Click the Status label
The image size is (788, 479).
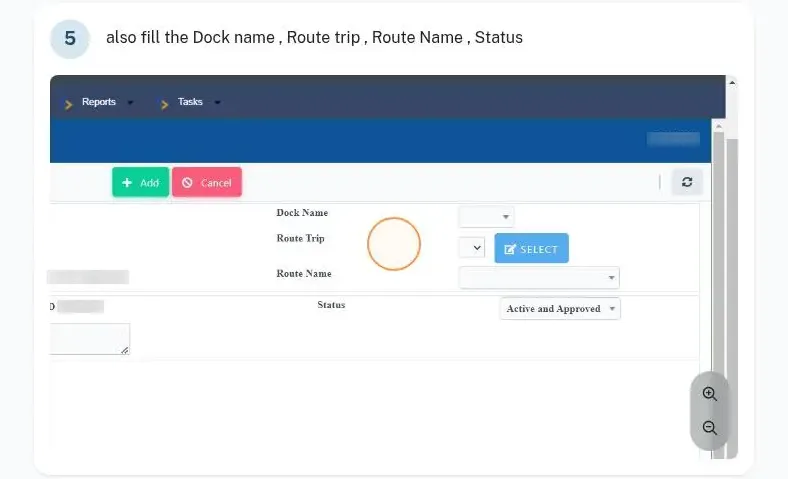pos(331,305)
